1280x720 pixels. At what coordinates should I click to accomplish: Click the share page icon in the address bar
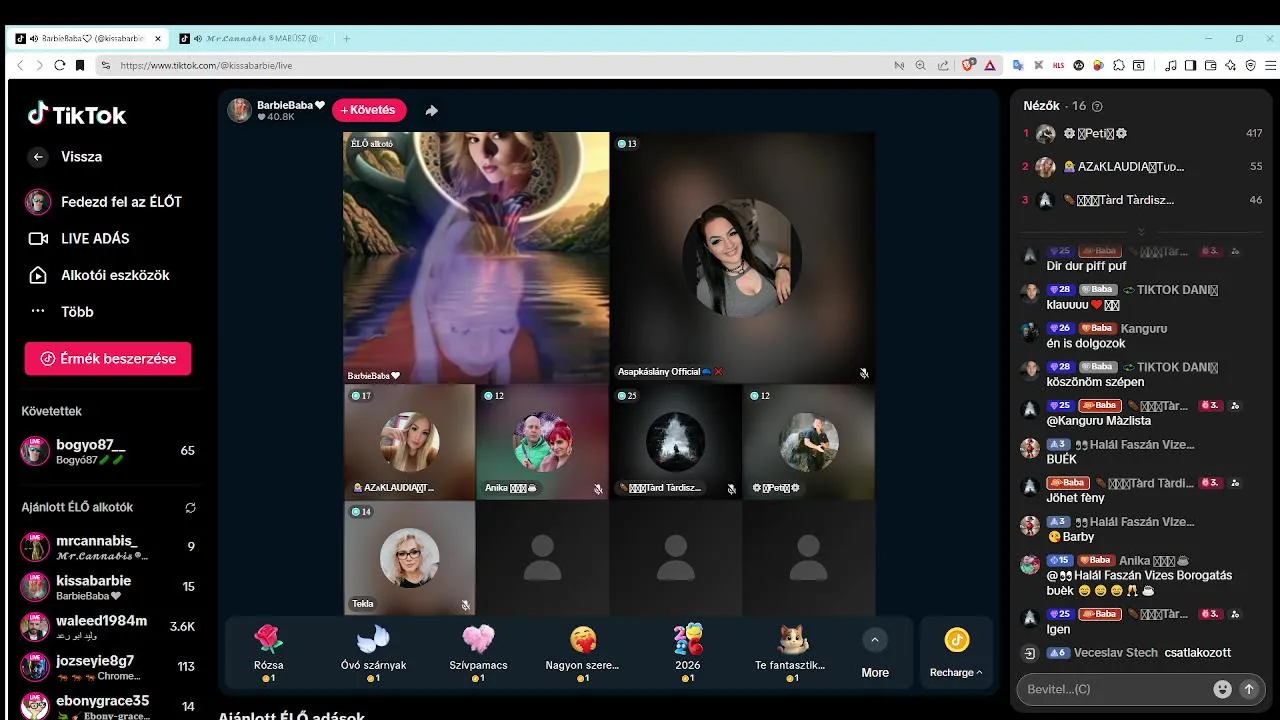click(943, 65)
